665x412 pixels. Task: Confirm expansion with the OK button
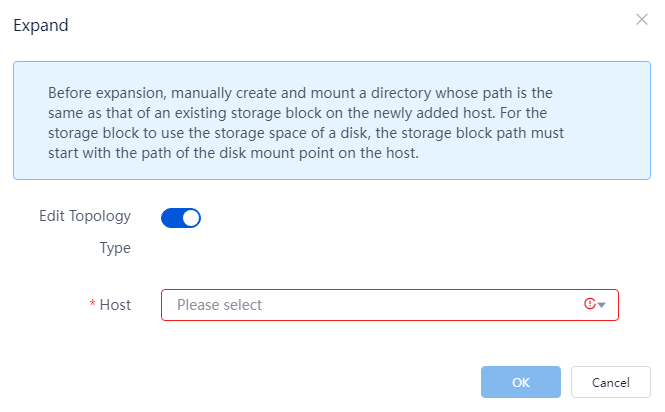point(521,382)
